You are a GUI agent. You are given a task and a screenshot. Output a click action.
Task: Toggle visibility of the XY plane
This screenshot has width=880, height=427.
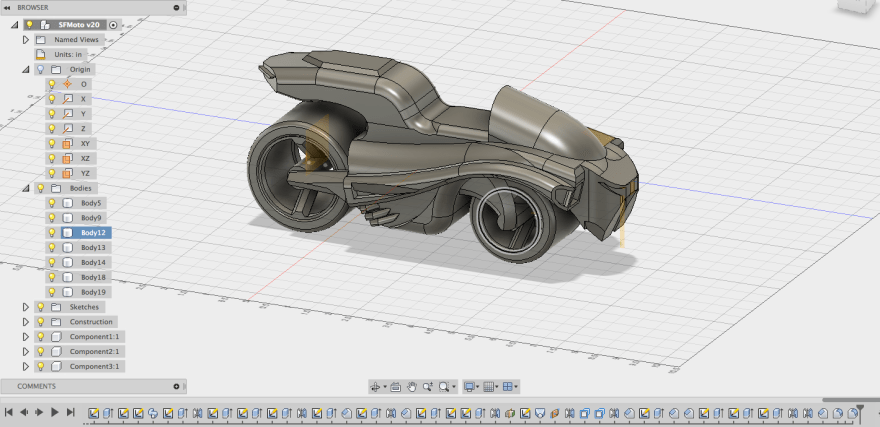coord(52,143)
